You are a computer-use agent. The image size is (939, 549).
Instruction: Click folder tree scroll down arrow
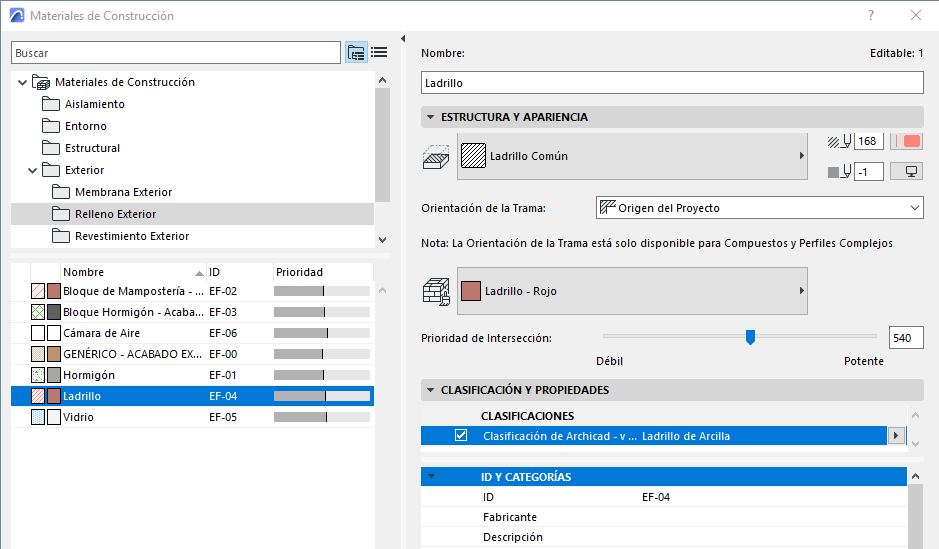click(x=383, y=239)
